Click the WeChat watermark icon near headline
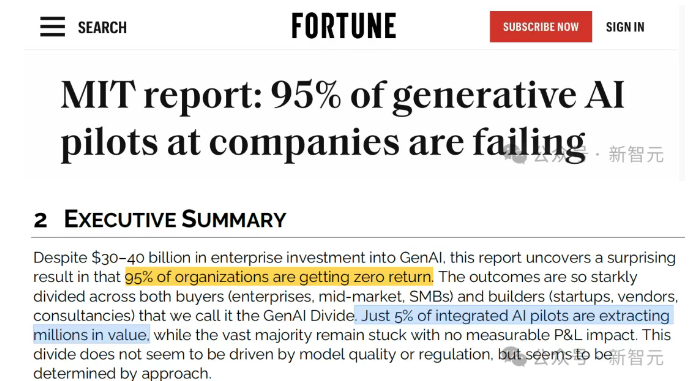This screenshot has height=381, width=692. (x=515, y=155)
